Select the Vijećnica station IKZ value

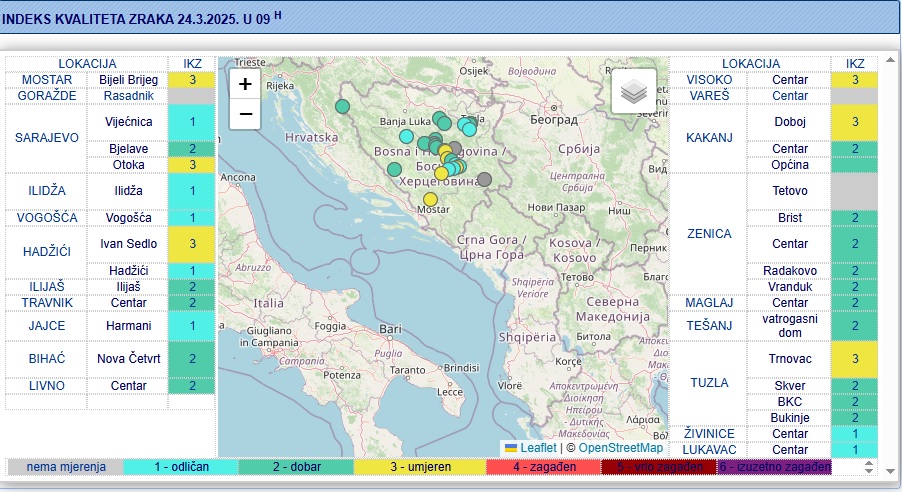pyautogui.click(x=193, y=122)
